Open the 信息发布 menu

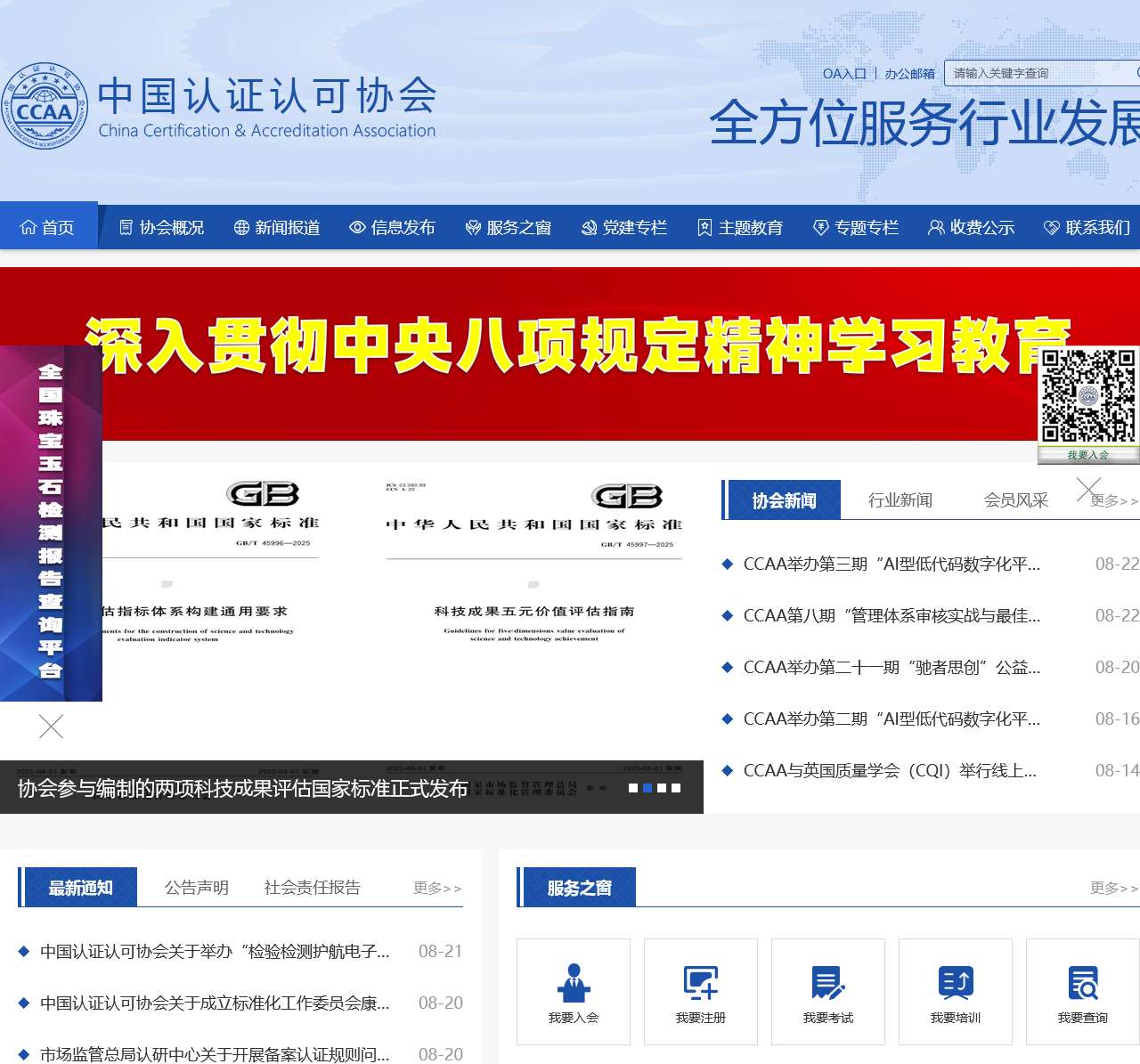coord(402,227)
